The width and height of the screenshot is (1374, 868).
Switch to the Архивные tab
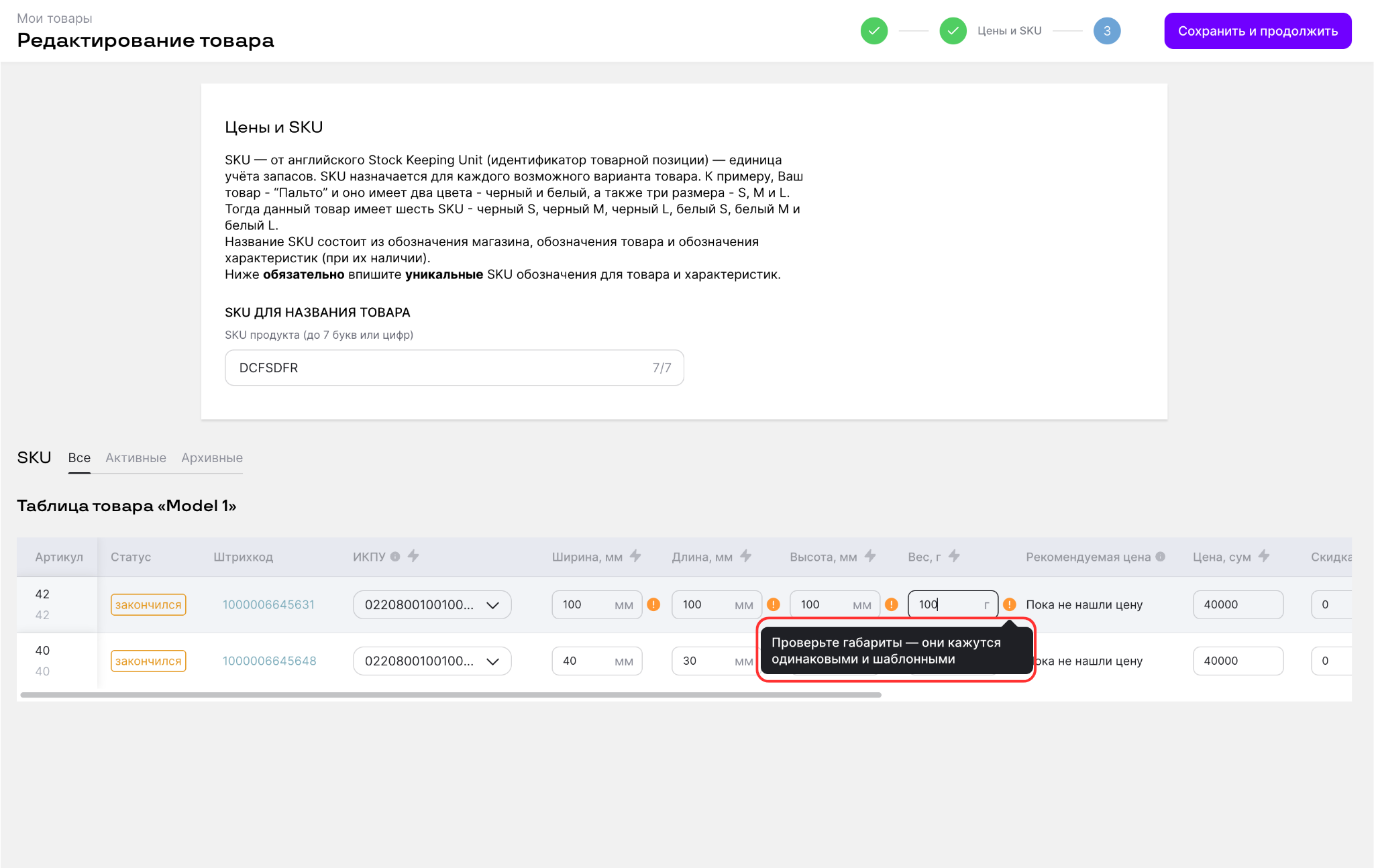[212, 458]
